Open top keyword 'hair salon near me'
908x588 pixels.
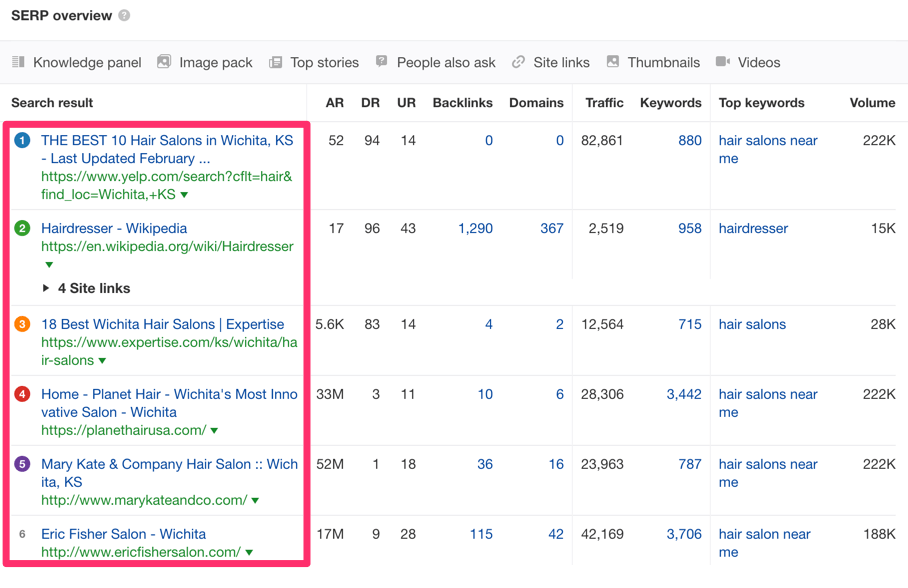(764, 543)
